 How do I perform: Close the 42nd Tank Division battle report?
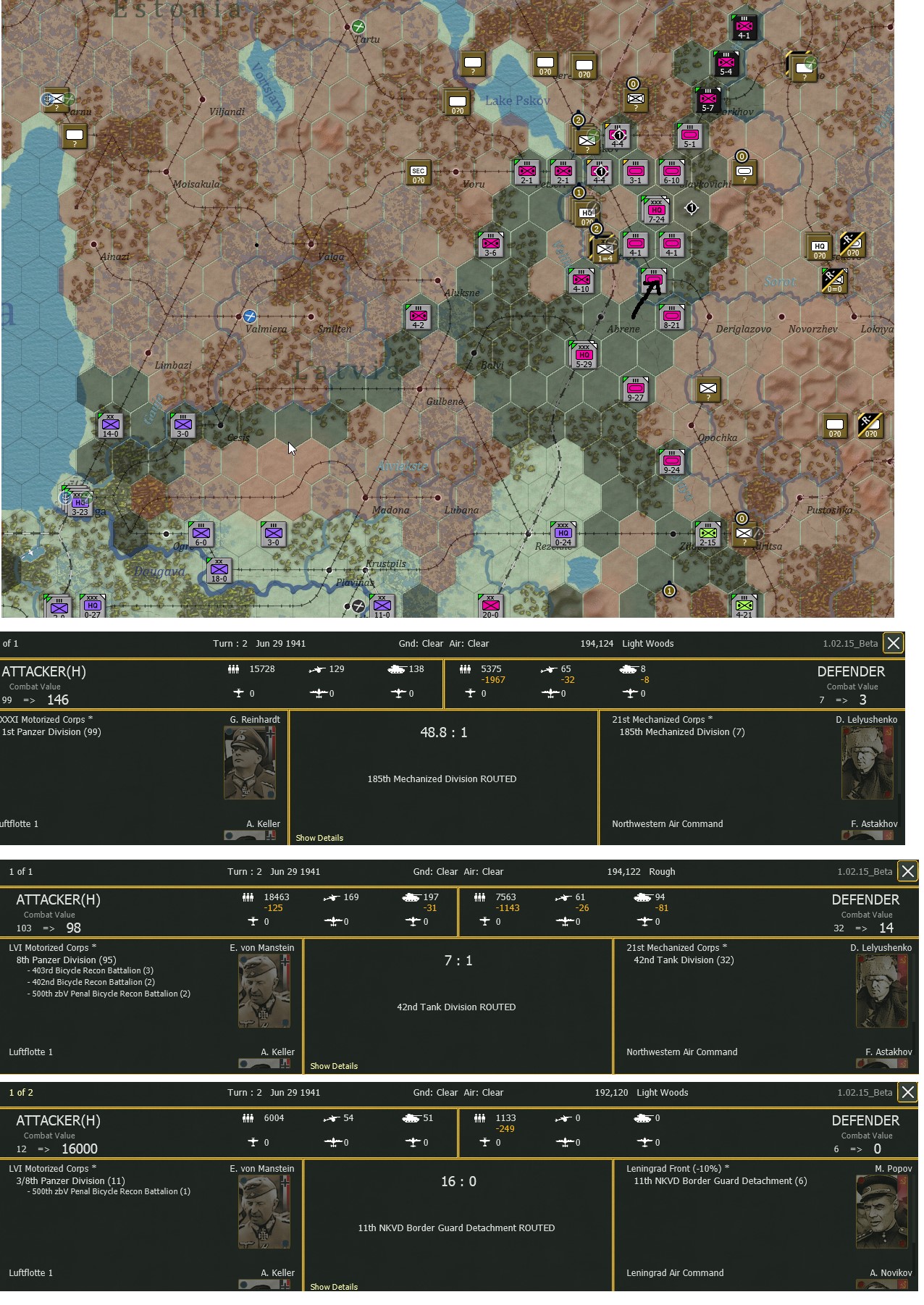[x=908, y=871]
